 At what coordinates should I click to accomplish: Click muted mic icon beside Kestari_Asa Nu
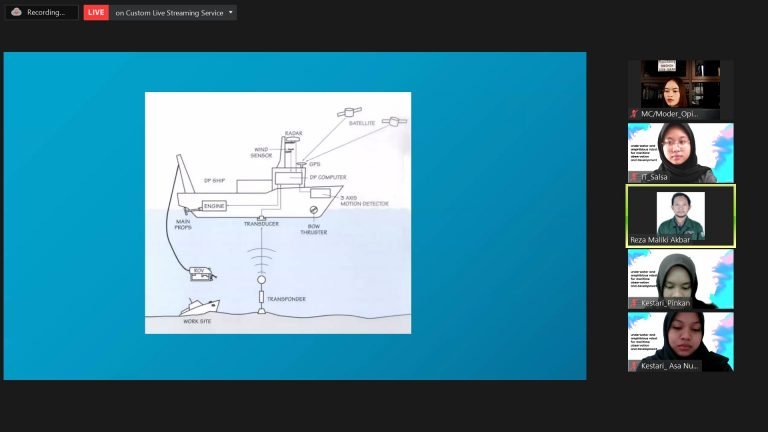634,366
